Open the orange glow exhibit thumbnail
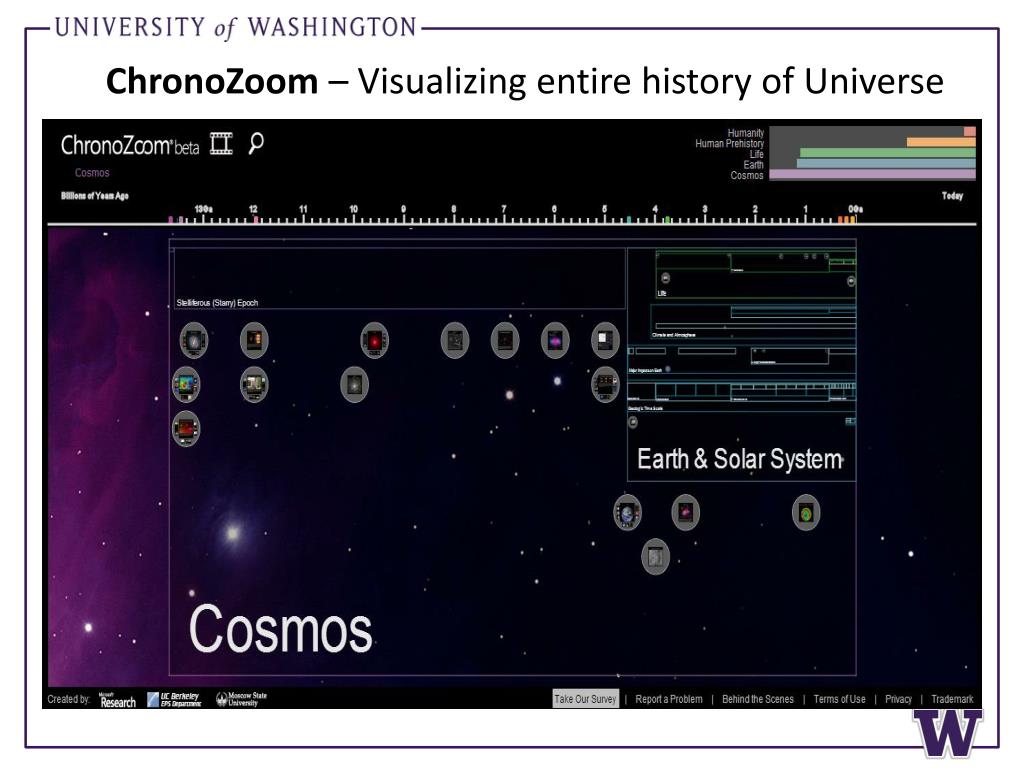This screenshot has width=1024, height=768. click(254, 340)
